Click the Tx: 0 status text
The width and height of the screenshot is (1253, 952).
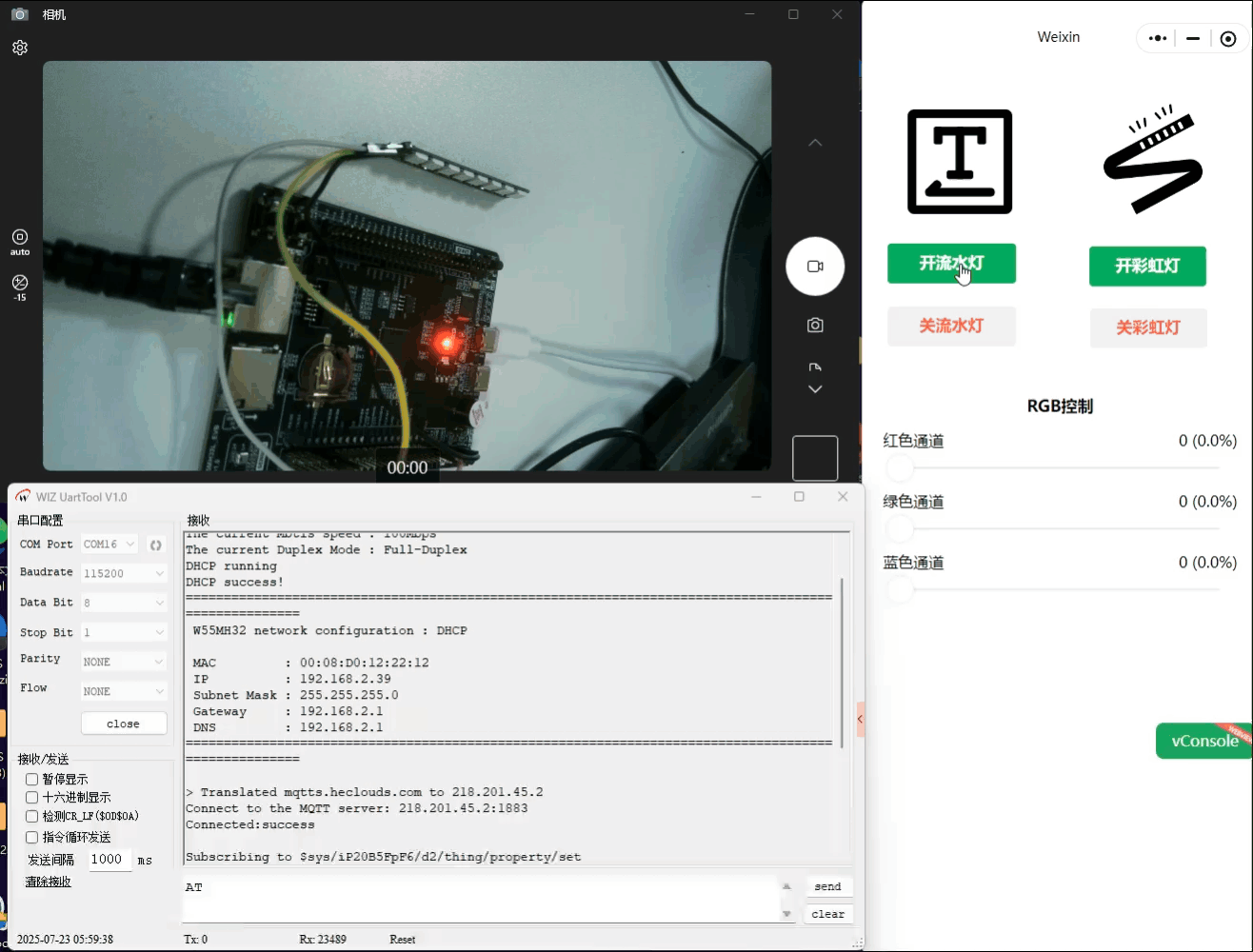tap(195, 940)
